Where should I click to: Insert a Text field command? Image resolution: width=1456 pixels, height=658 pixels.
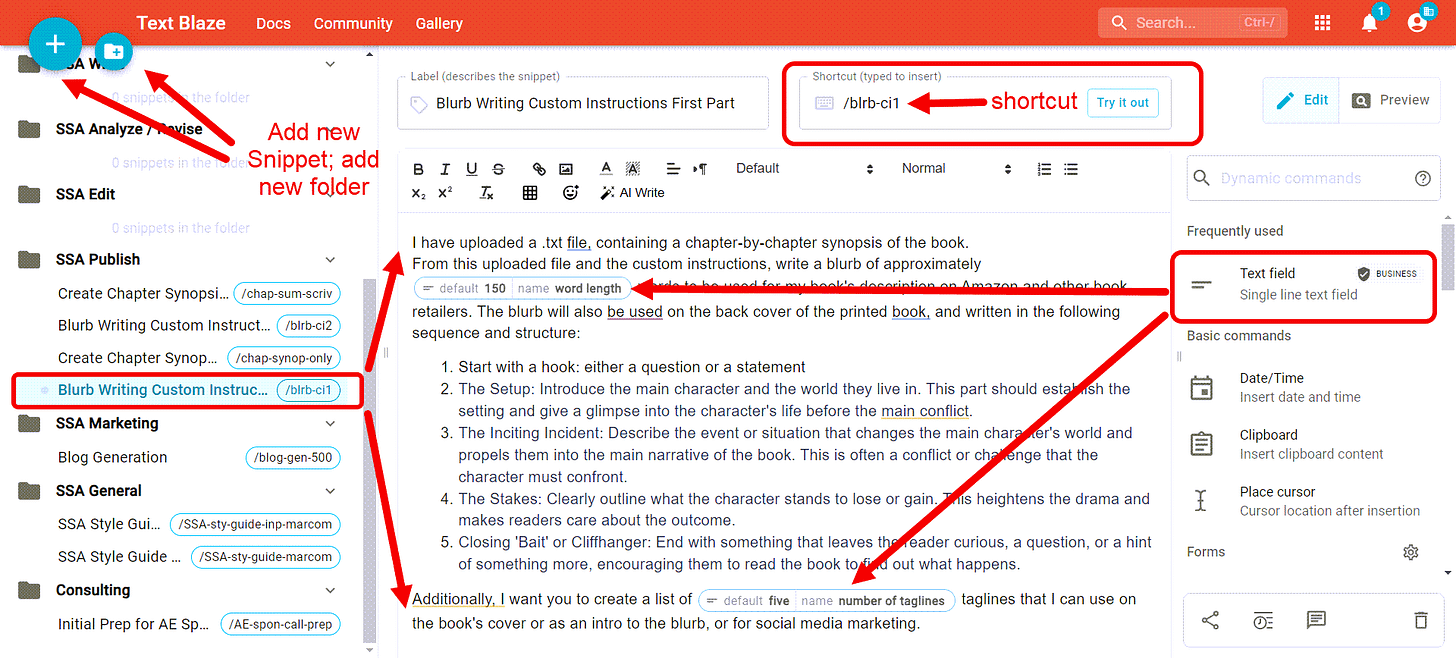point(1304,284)
